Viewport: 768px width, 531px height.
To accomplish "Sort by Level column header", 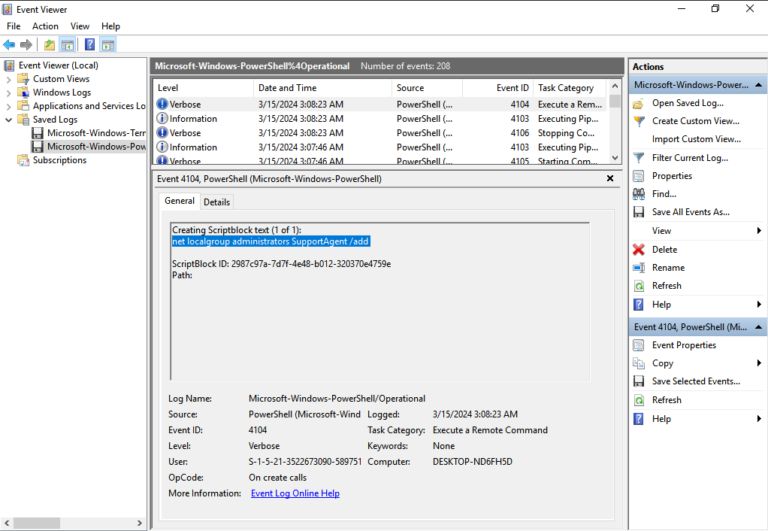I will 203,88.
